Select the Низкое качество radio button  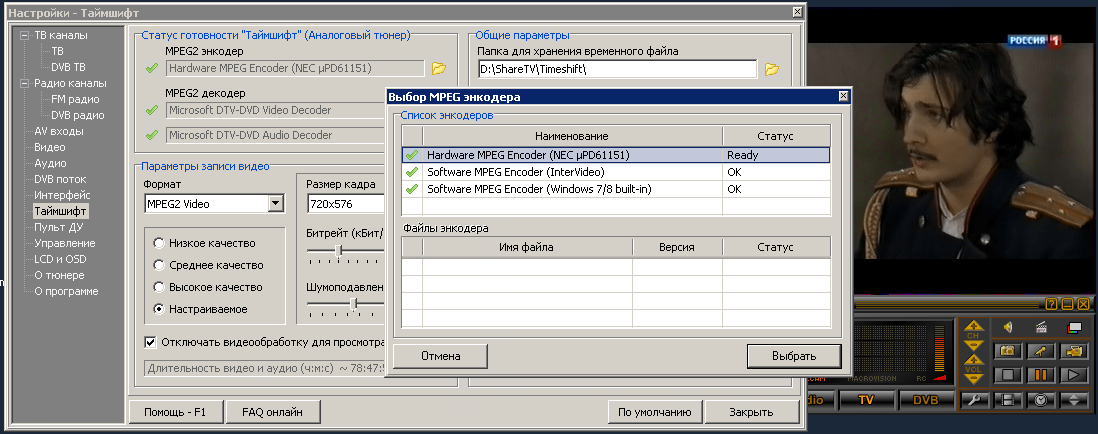(158, 243)
